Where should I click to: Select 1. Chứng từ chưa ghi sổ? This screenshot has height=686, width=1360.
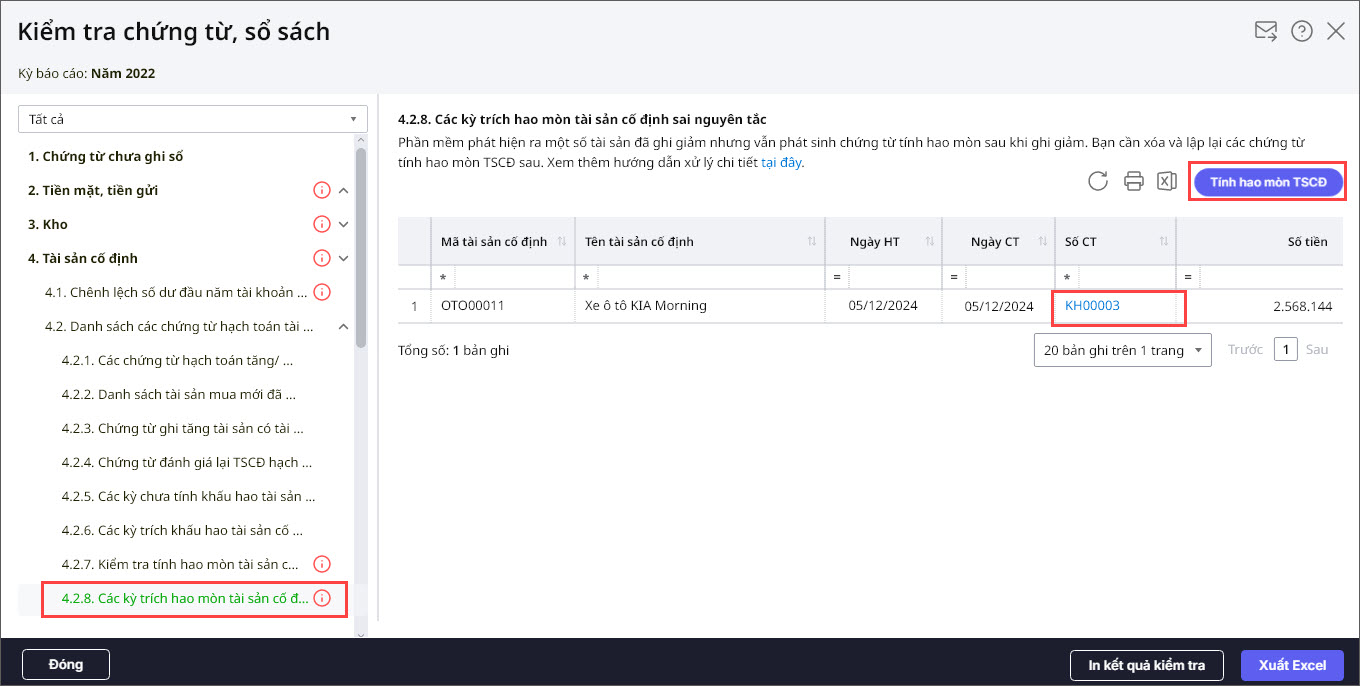(x=105, y=156)
